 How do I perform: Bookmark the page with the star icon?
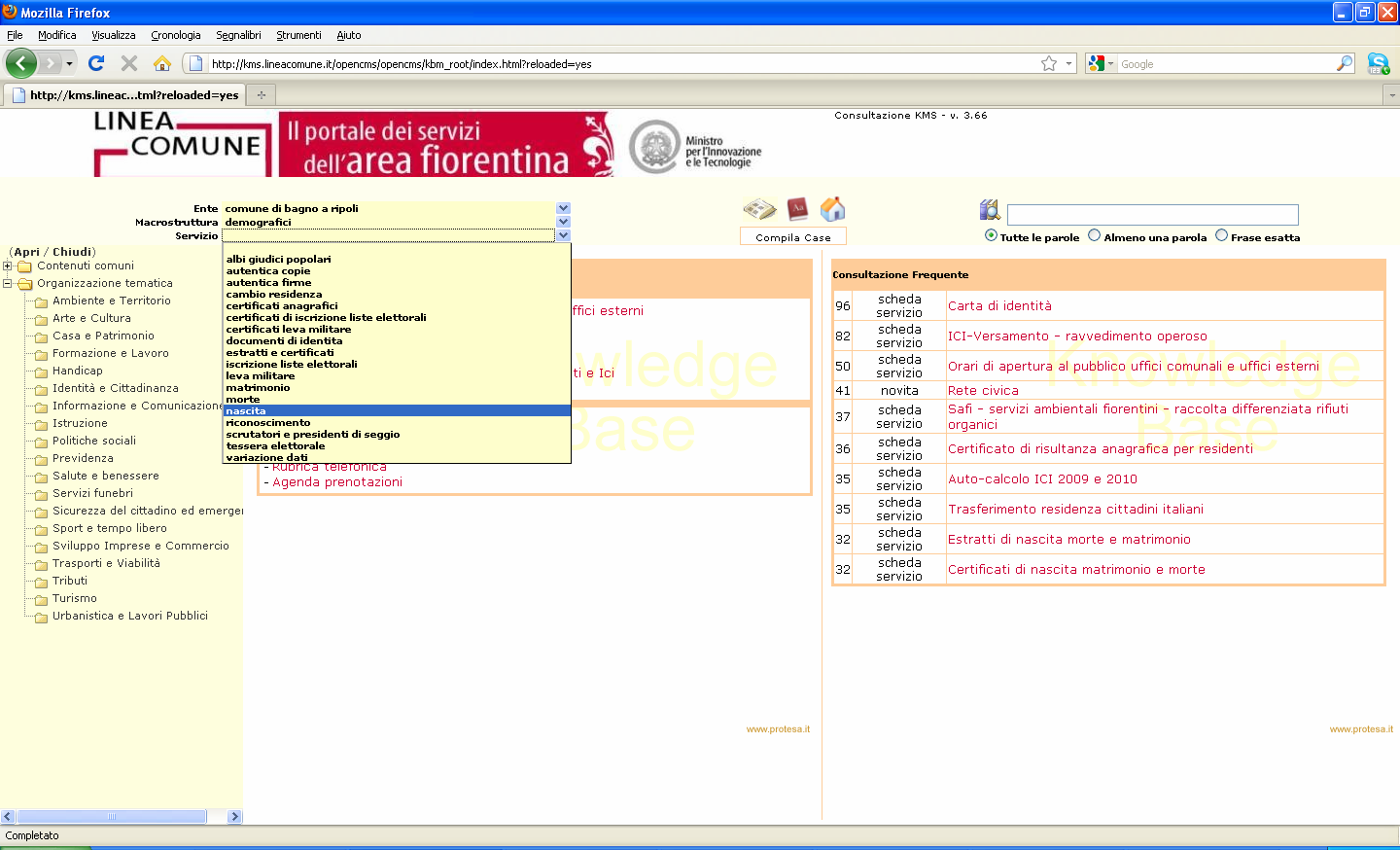pyautogui.click(x=1049, y=63)
